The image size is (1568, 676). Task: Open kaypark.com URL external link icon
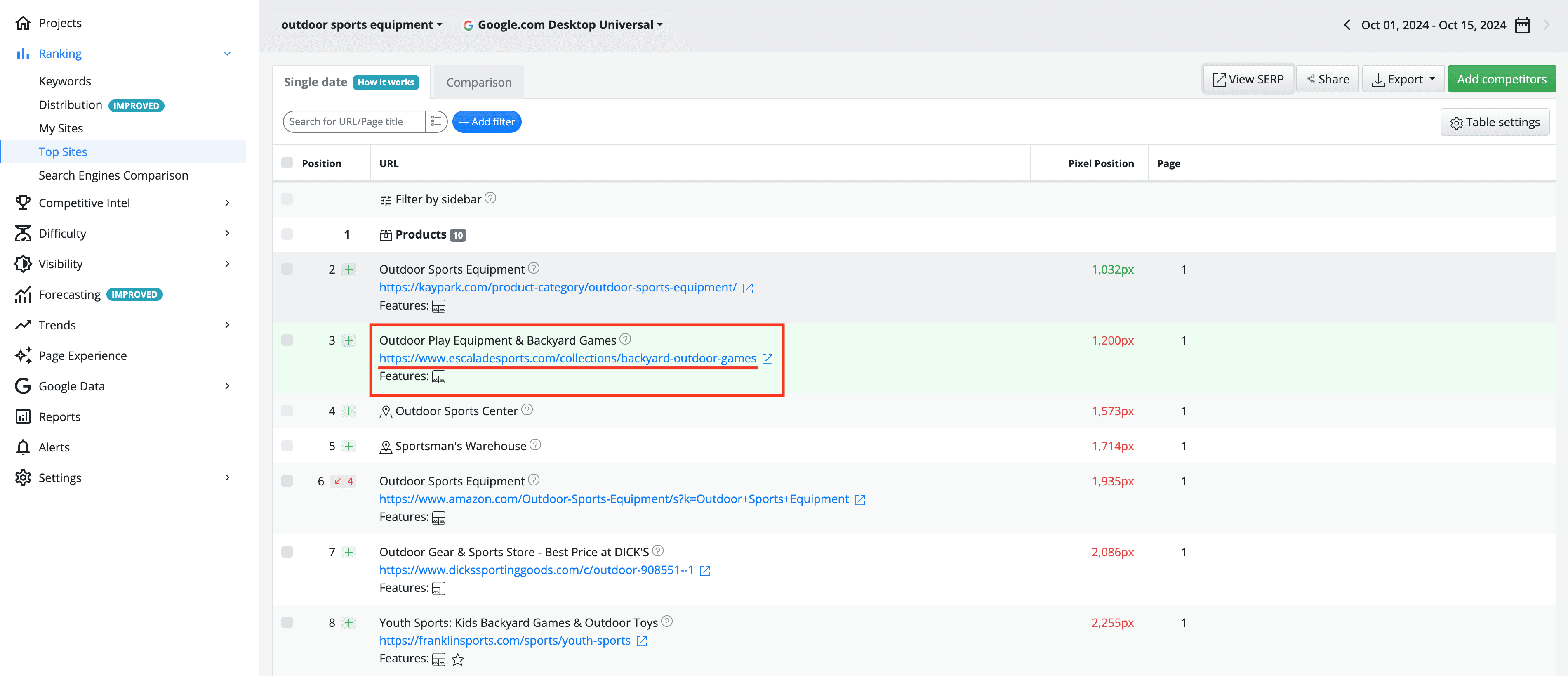(x=747, y=288)
